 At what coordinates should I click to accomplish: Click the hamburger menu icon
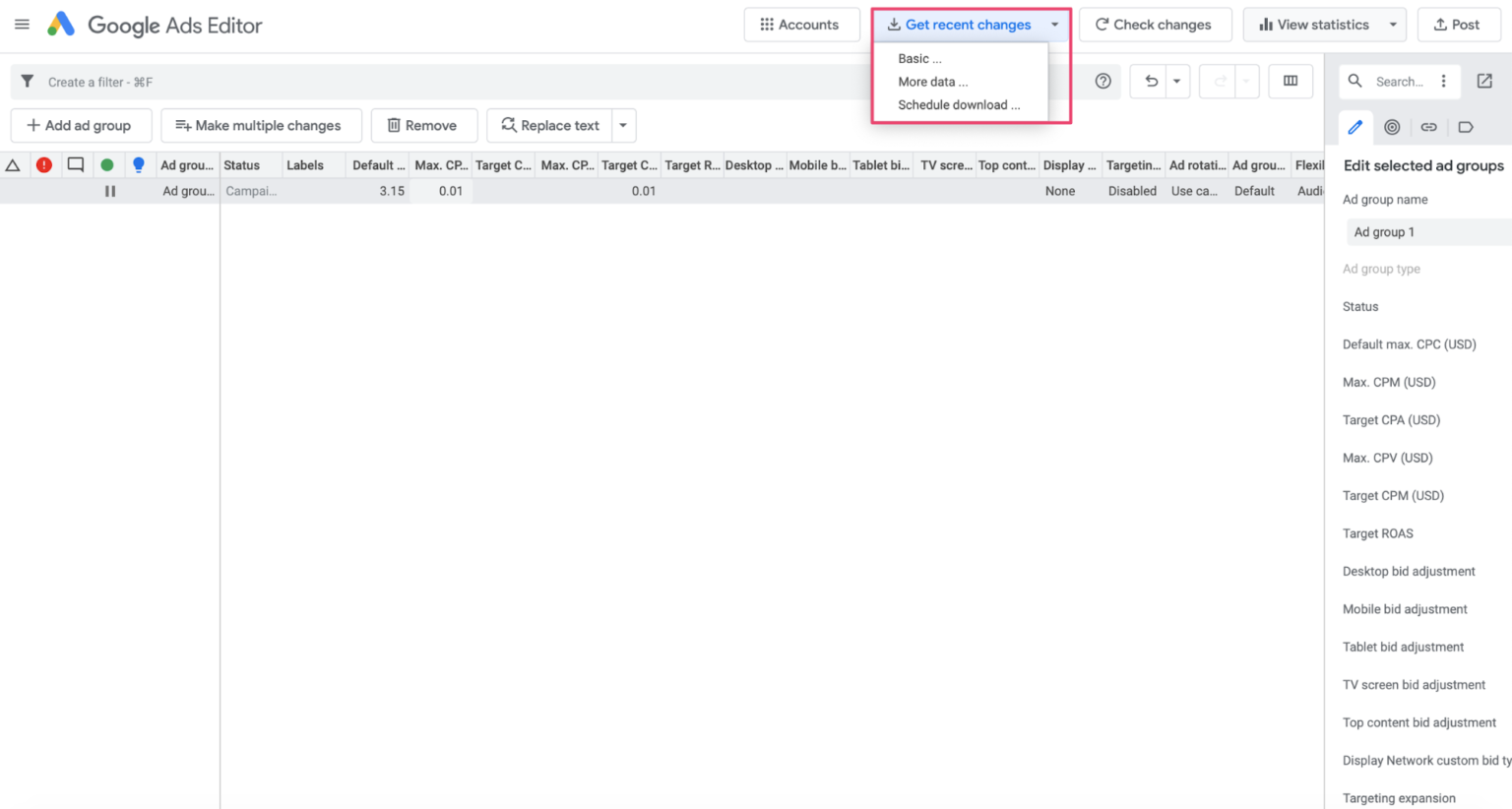[x=22, y=24]
